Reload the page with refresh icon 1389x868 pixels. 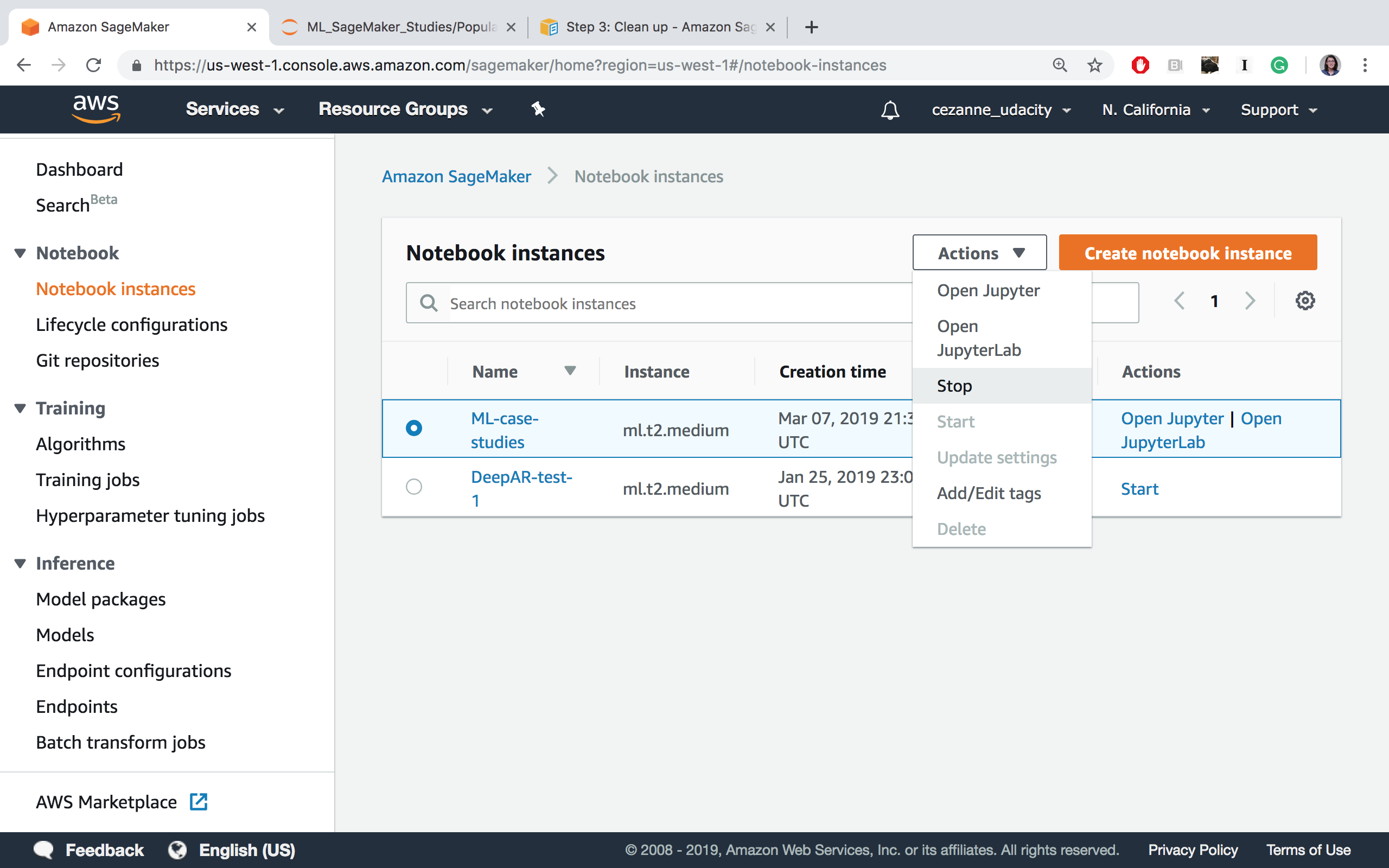point(93,65)
